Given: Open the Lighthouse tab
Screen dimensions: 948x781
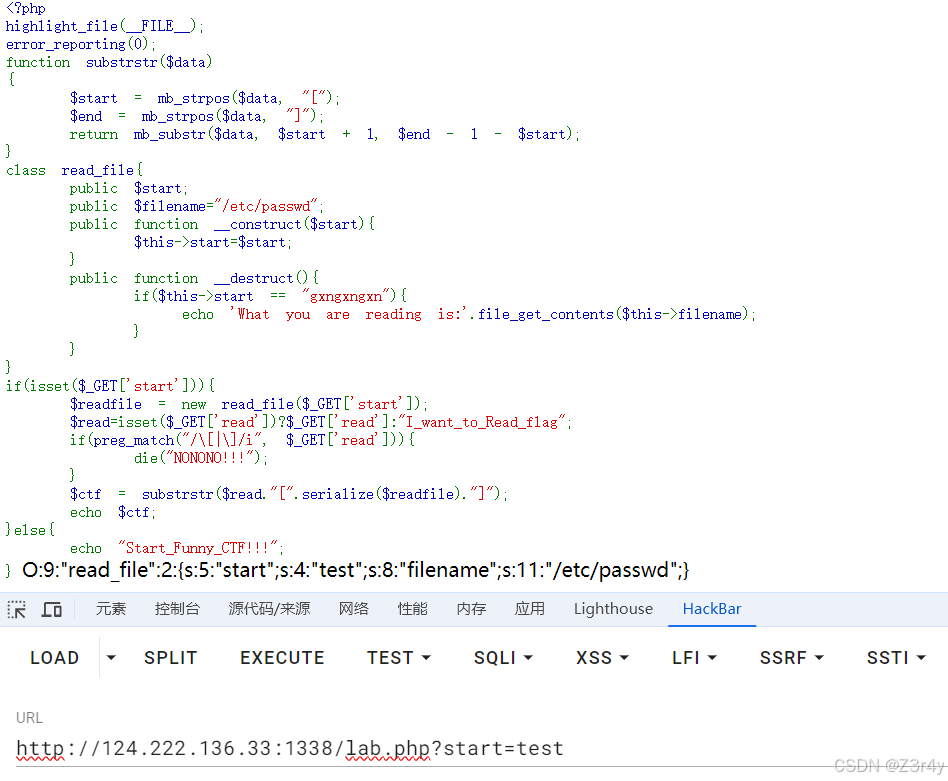Looking at the screenshot, I should (613, 609).
